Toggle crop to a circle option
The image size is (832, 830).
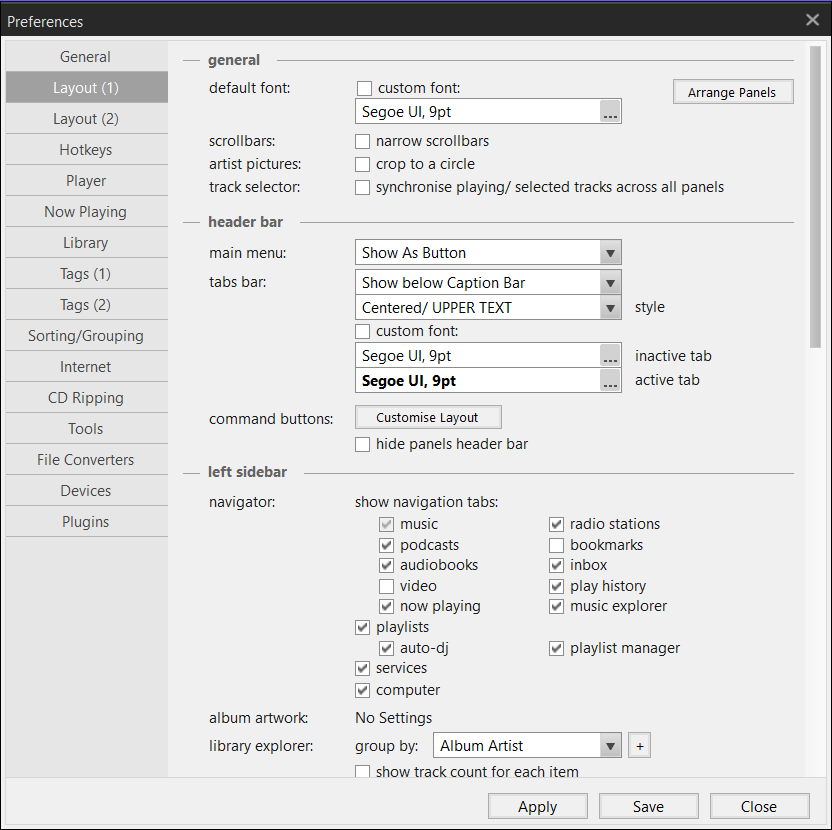tap(363, 164)
